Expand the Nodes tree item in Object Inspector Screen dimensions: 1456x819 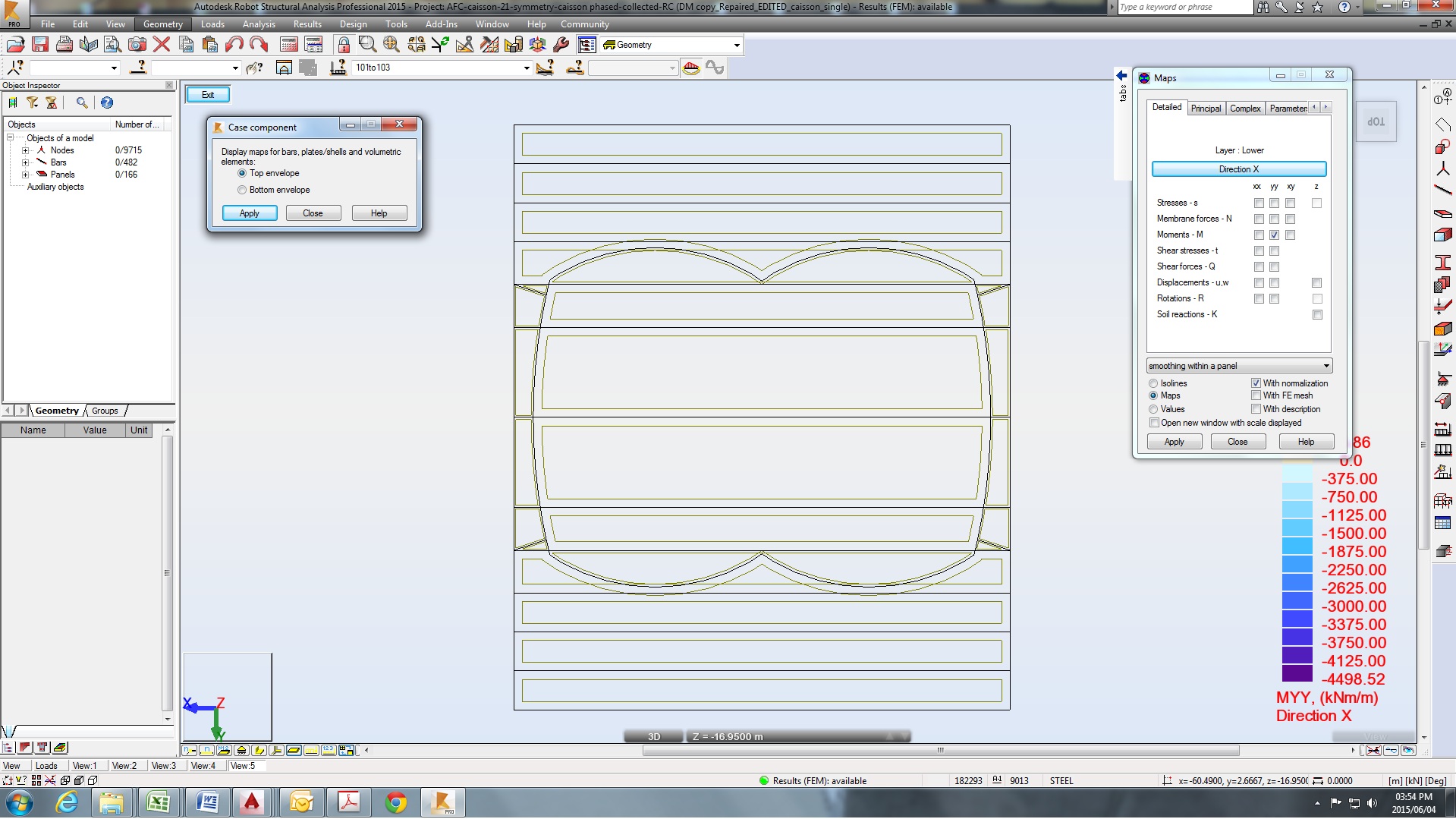pyautogui.click(x=25, y=150)
